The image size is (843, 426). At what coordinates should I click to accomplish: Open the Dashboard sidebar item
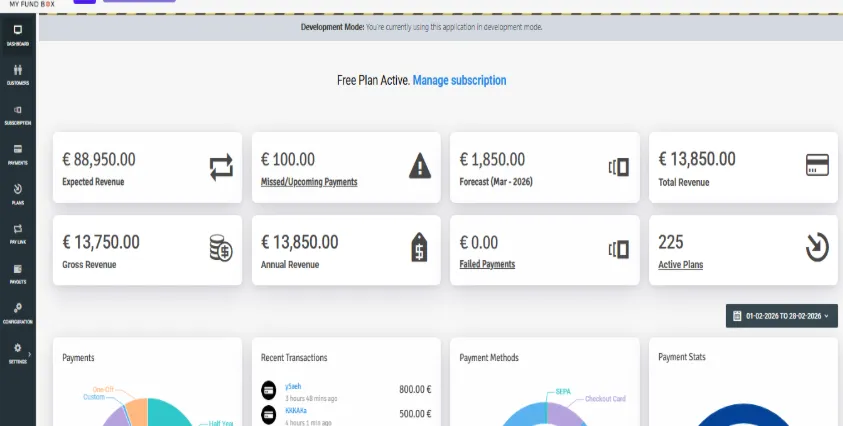[18, 35]
